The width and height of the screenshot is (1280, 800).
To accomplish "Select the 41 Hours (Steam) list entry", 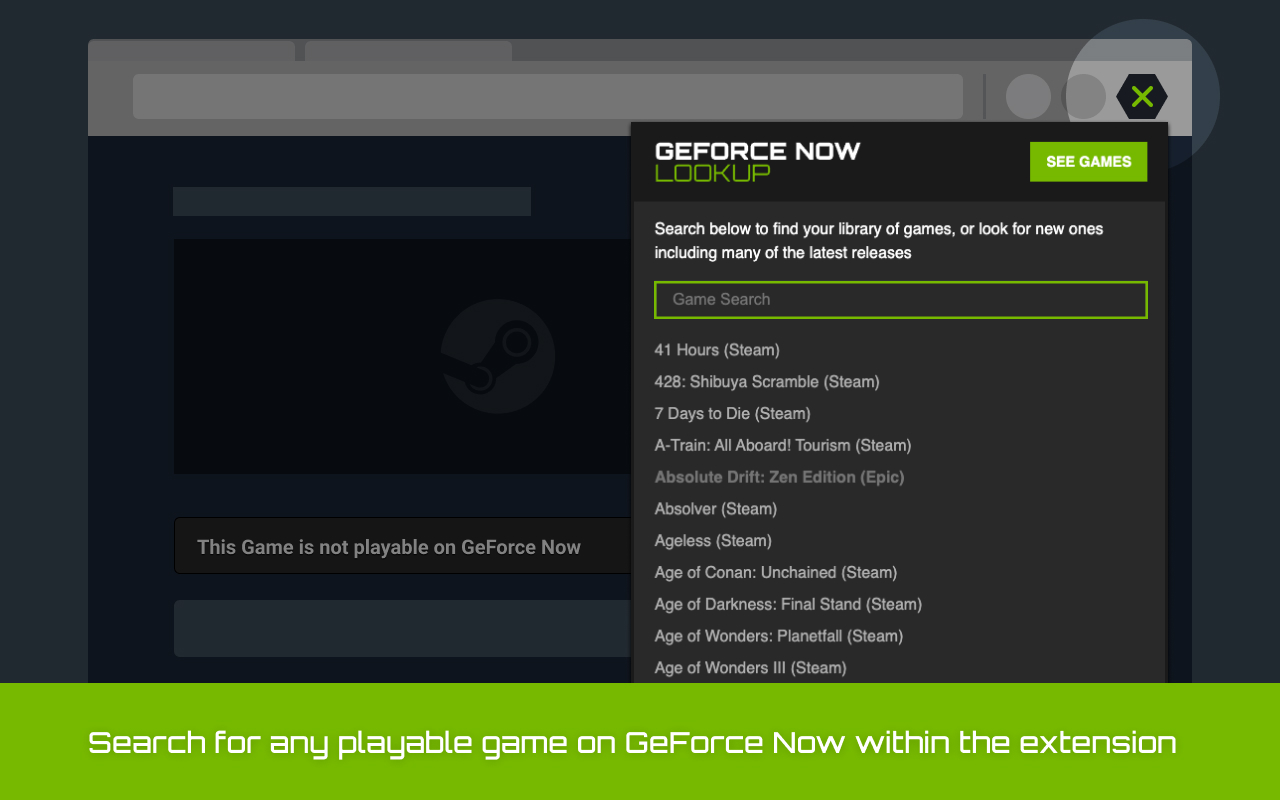I will pos(716,350).
